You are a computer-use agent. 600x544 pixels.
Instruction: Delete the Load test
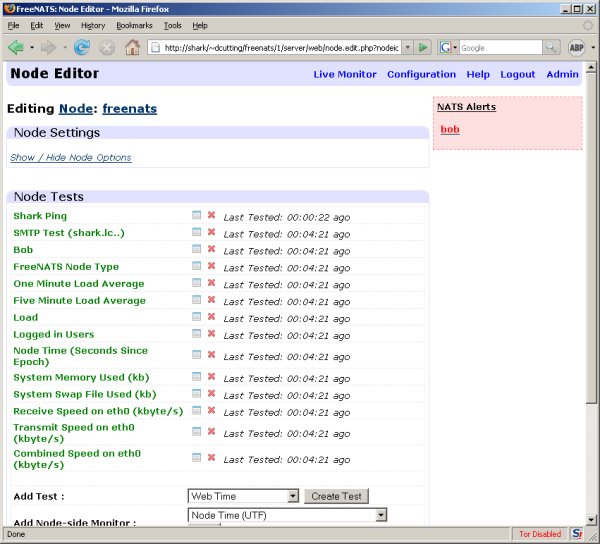(x=211, y=316)
